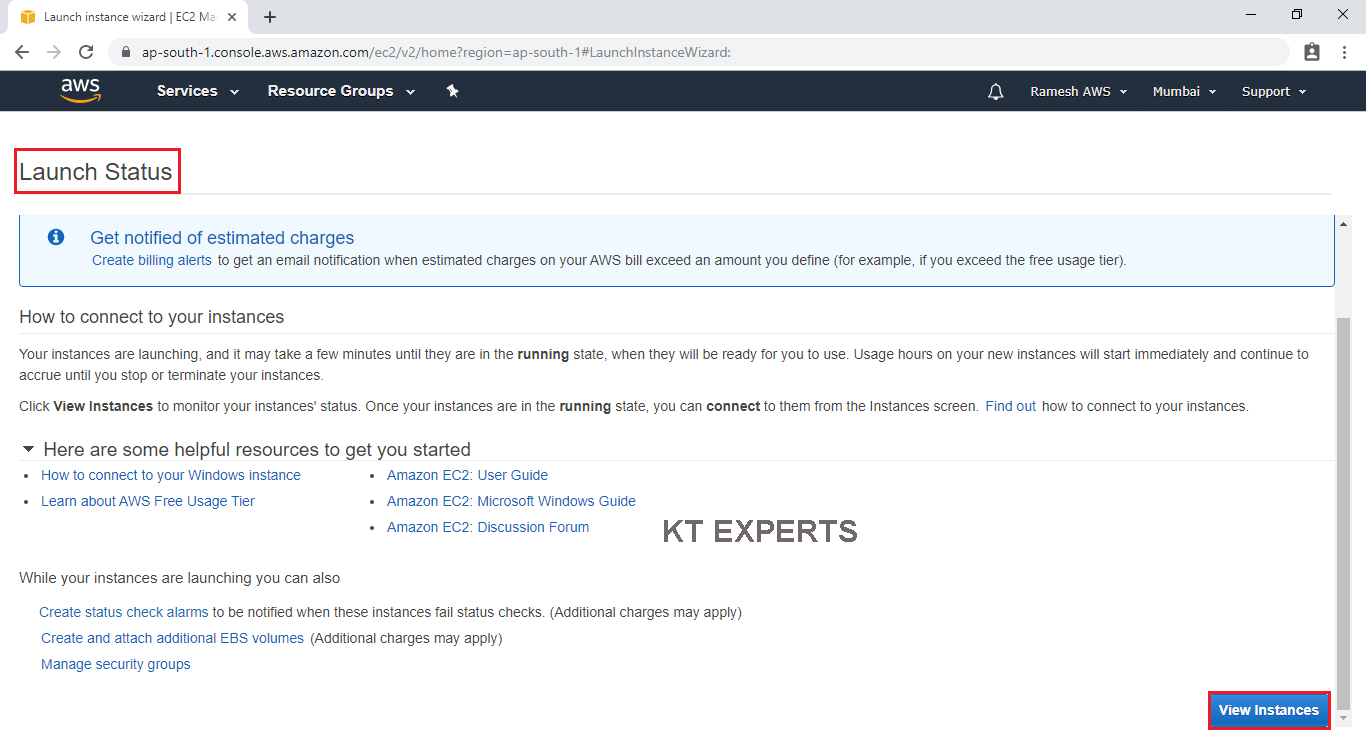Click the browser address bar
Screen dimensions: 1366x736
[x=700, y=52]
